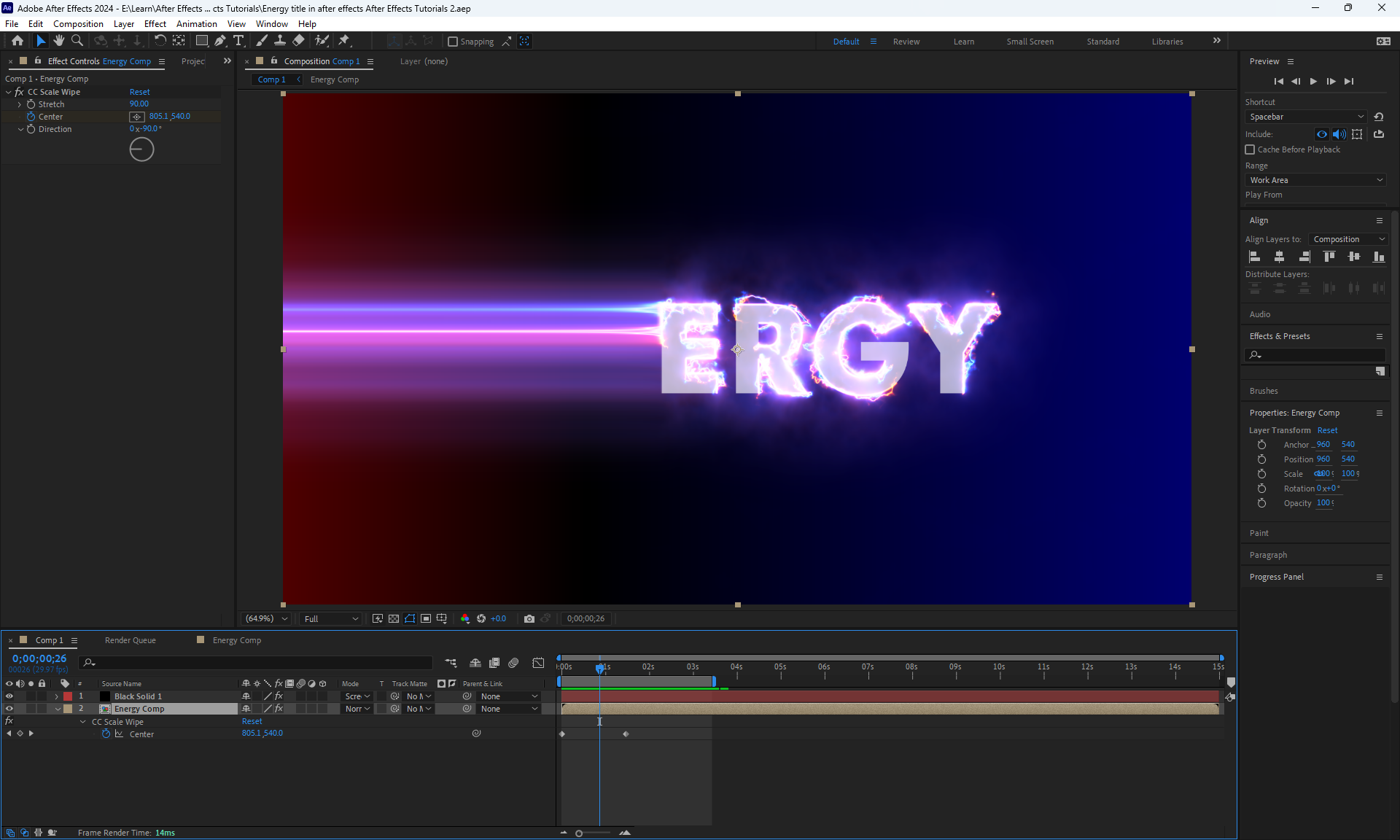
Task: Select the Pen tool
Action: tap(220, 41)
